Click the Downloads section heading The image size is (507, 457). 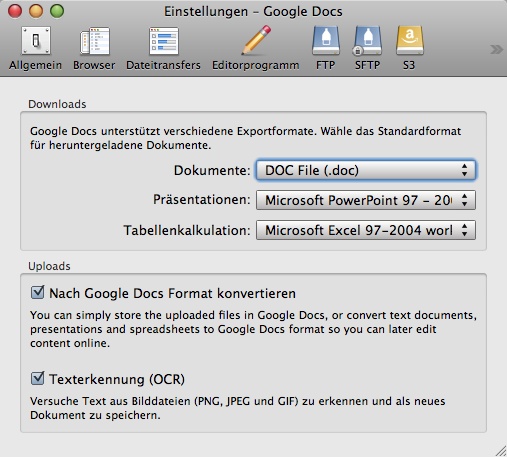[x=57, y=104]
